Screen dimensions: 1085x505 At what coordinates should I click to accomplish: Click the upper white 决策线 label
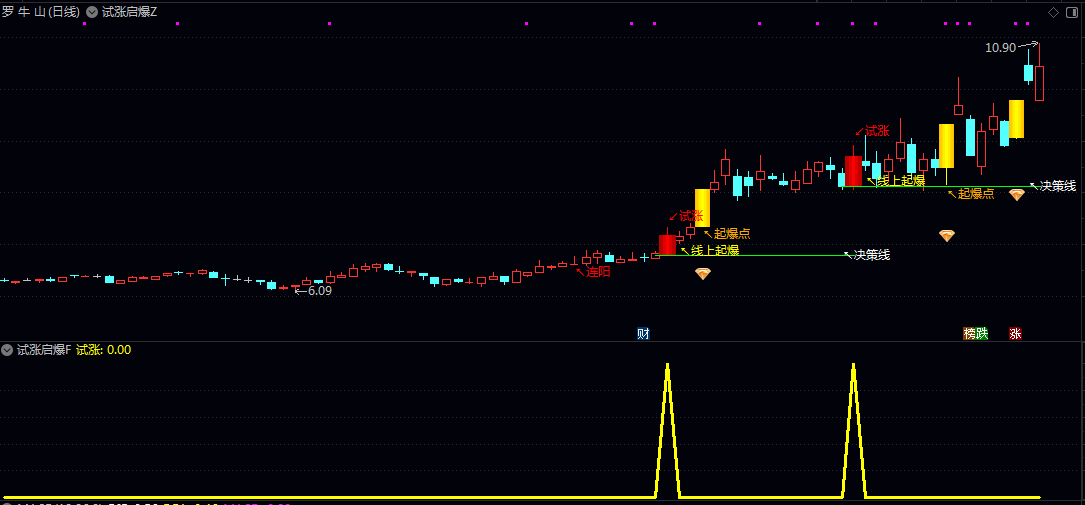pos(1058,186)
